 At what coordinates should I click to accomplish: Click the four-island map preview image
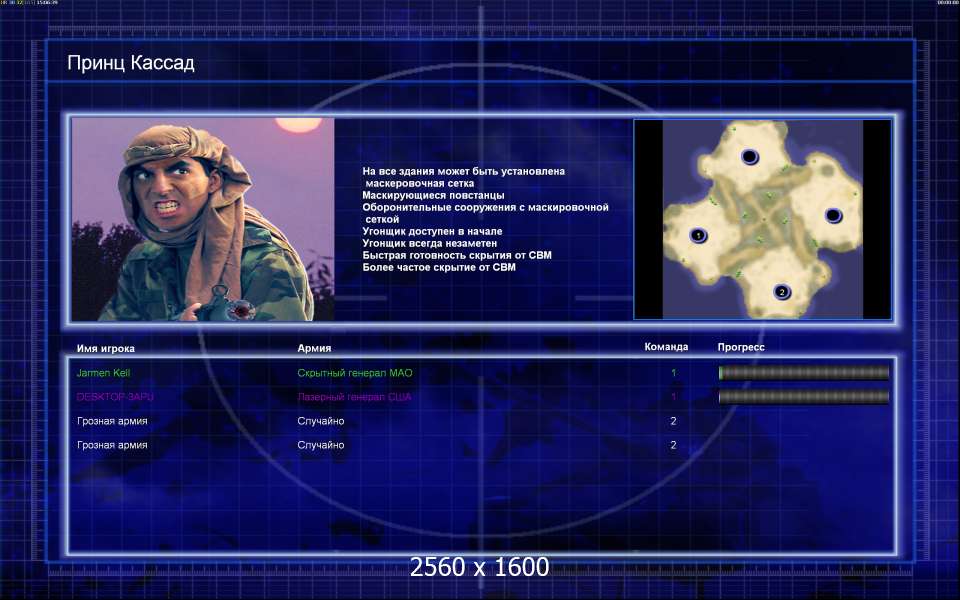pos(763,219)
